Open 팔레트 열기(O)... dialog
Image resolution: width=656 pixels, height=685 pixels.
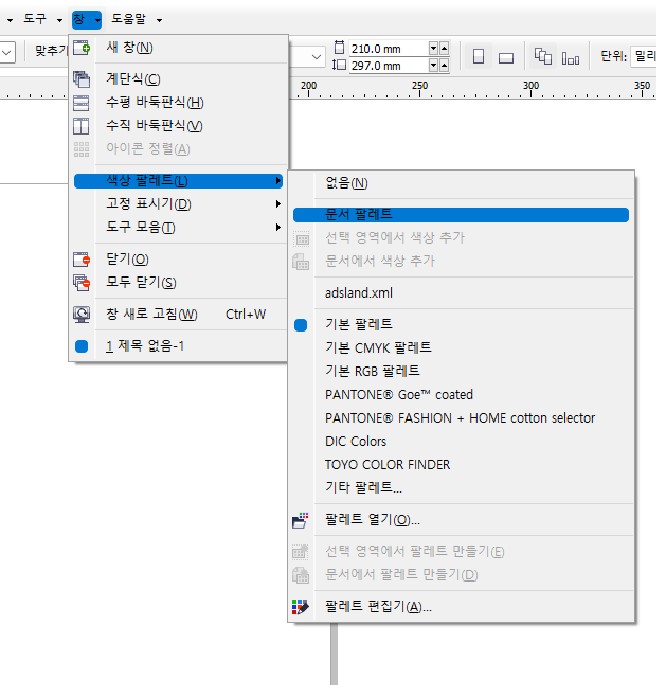(x=461, y=520)
